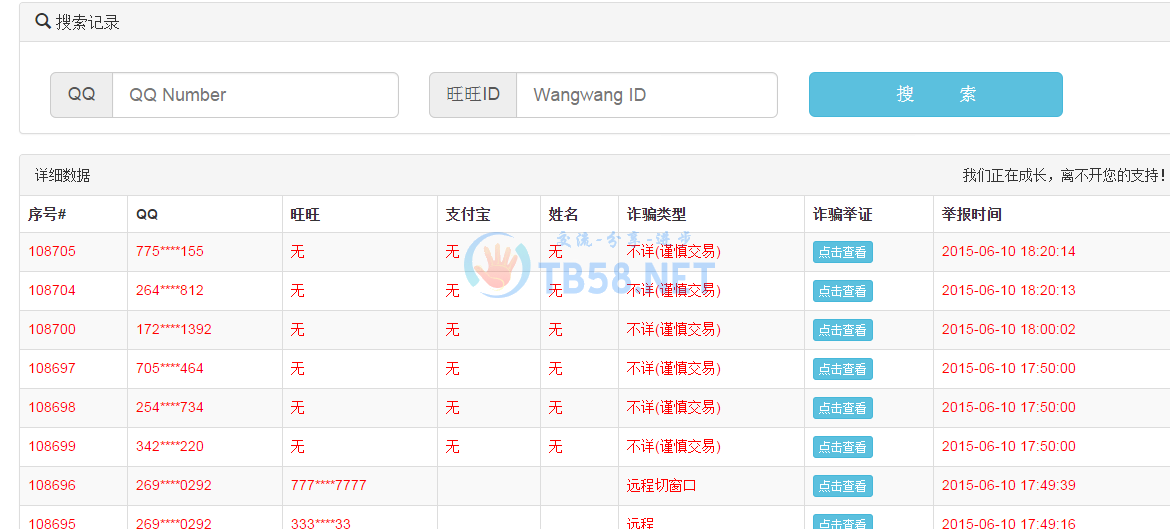Click timestamp 2015-06-10 18:20:14

click(1009, 251)
